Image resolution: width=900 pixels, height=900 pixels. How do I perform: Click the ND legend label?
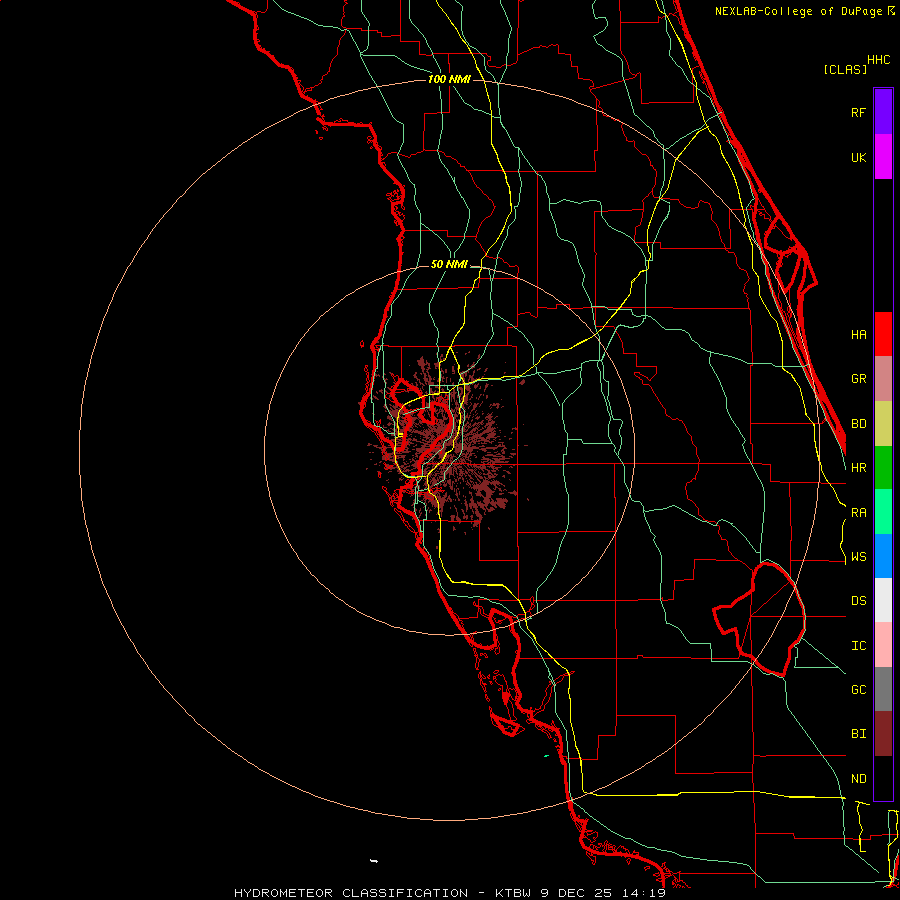(858, 778)
